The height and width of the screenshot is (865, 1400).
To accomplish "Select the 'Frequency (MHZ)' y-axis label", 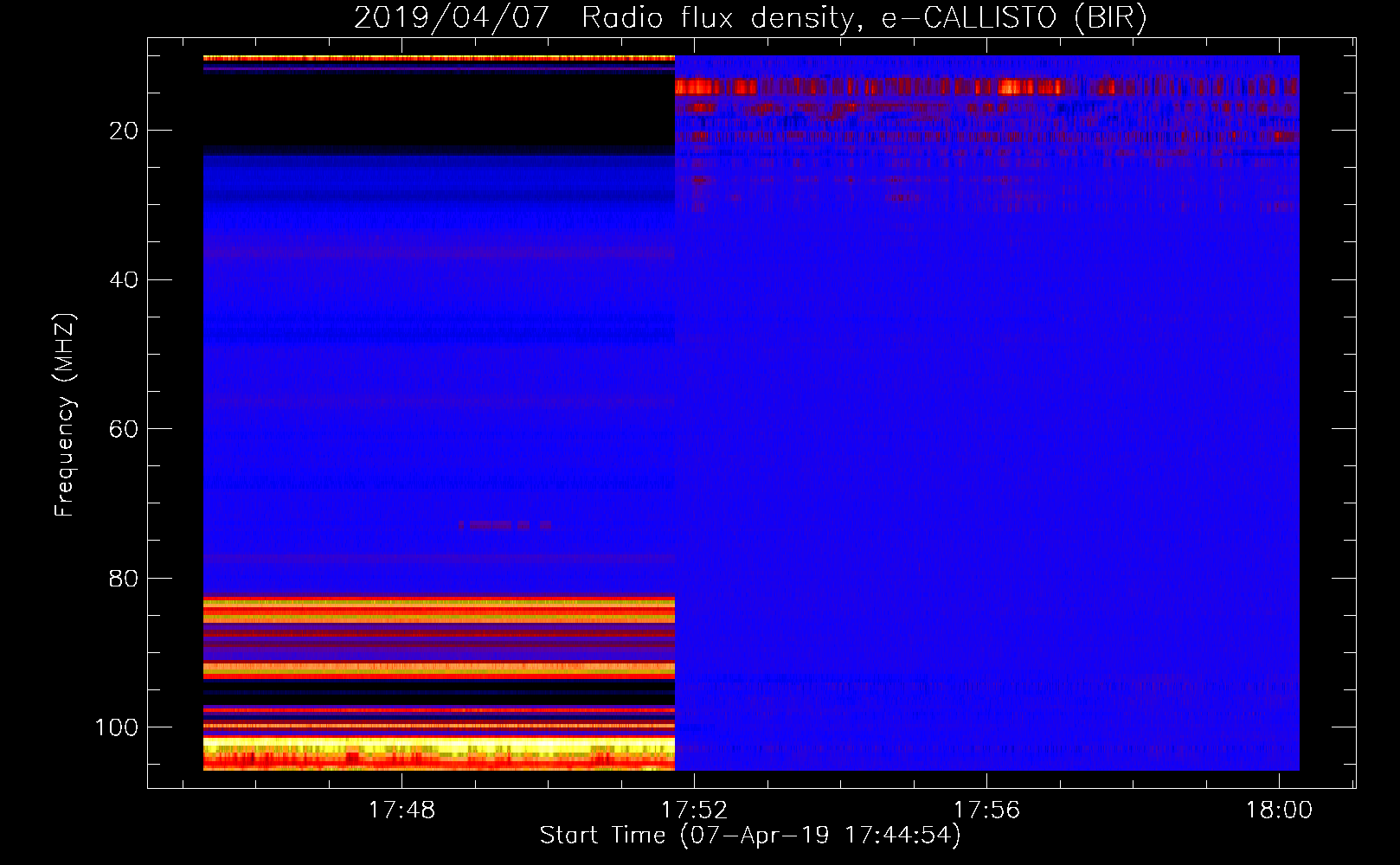I will (x=65, y=415).
